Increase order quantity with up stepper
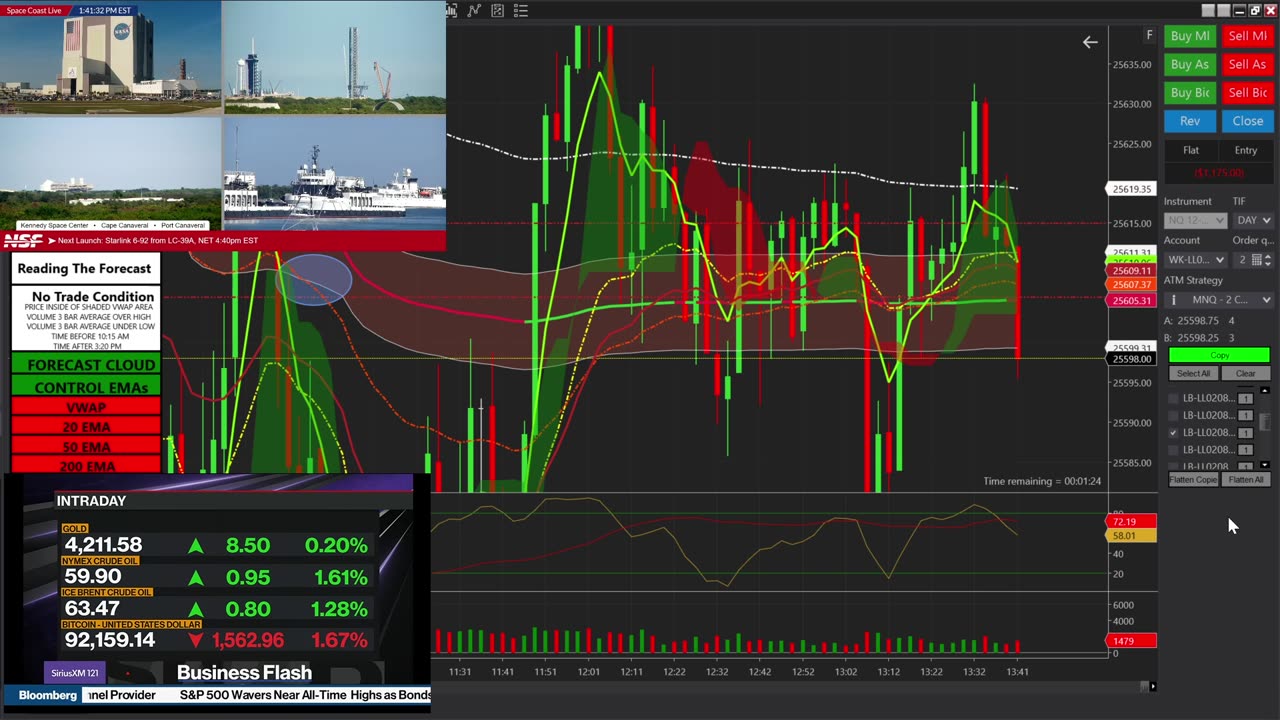The width and height of the screenshot is (1280, 720). pyautogui.click(x=1269, y=256)
